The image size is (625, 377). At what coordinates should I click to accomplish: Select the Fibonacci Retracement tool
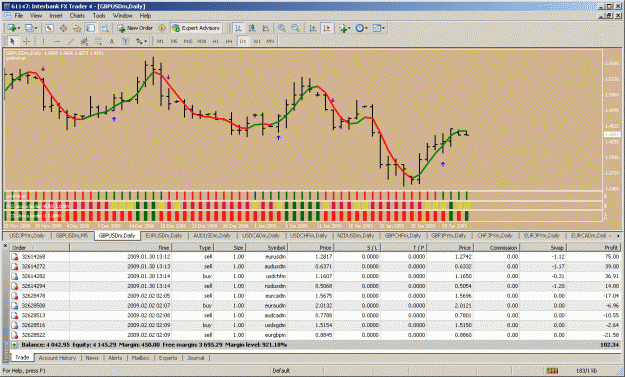tap(98, 41)
